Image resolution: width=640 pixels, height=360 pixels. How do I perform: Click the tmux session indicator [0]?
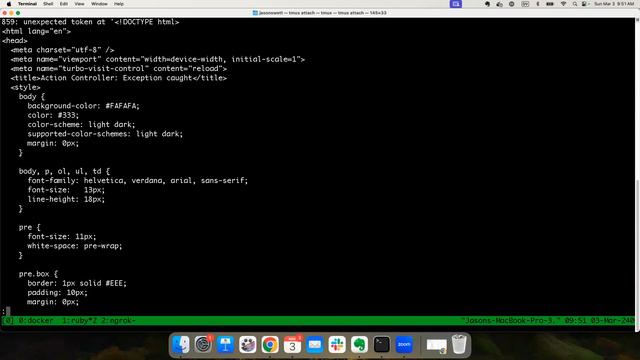tap(8, 321)
